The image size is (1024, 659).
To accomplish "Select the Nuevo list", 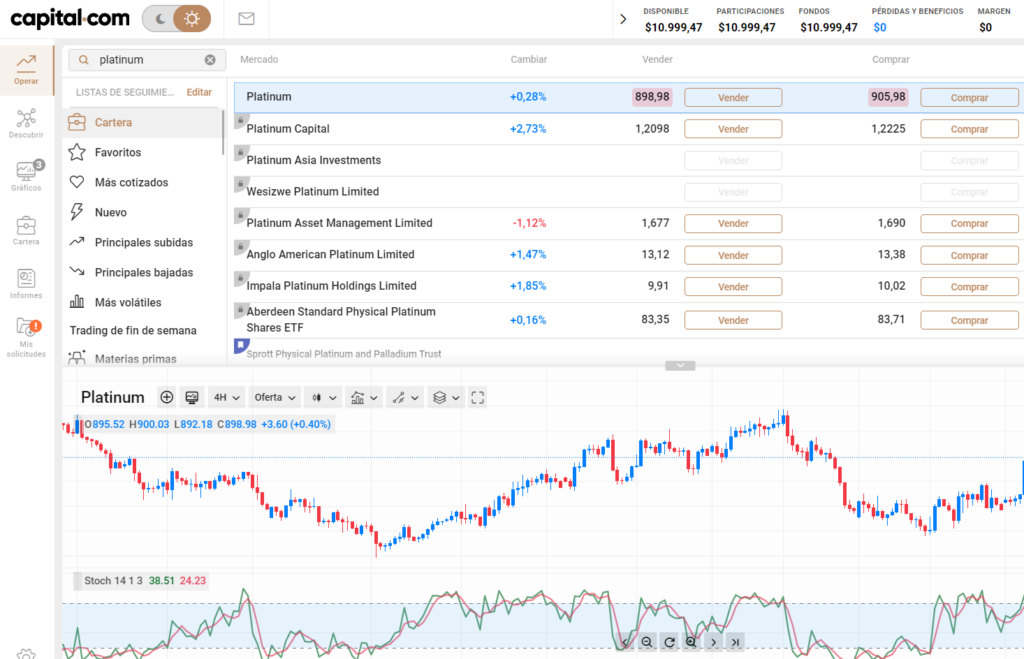I will click(x=142, y=212).
